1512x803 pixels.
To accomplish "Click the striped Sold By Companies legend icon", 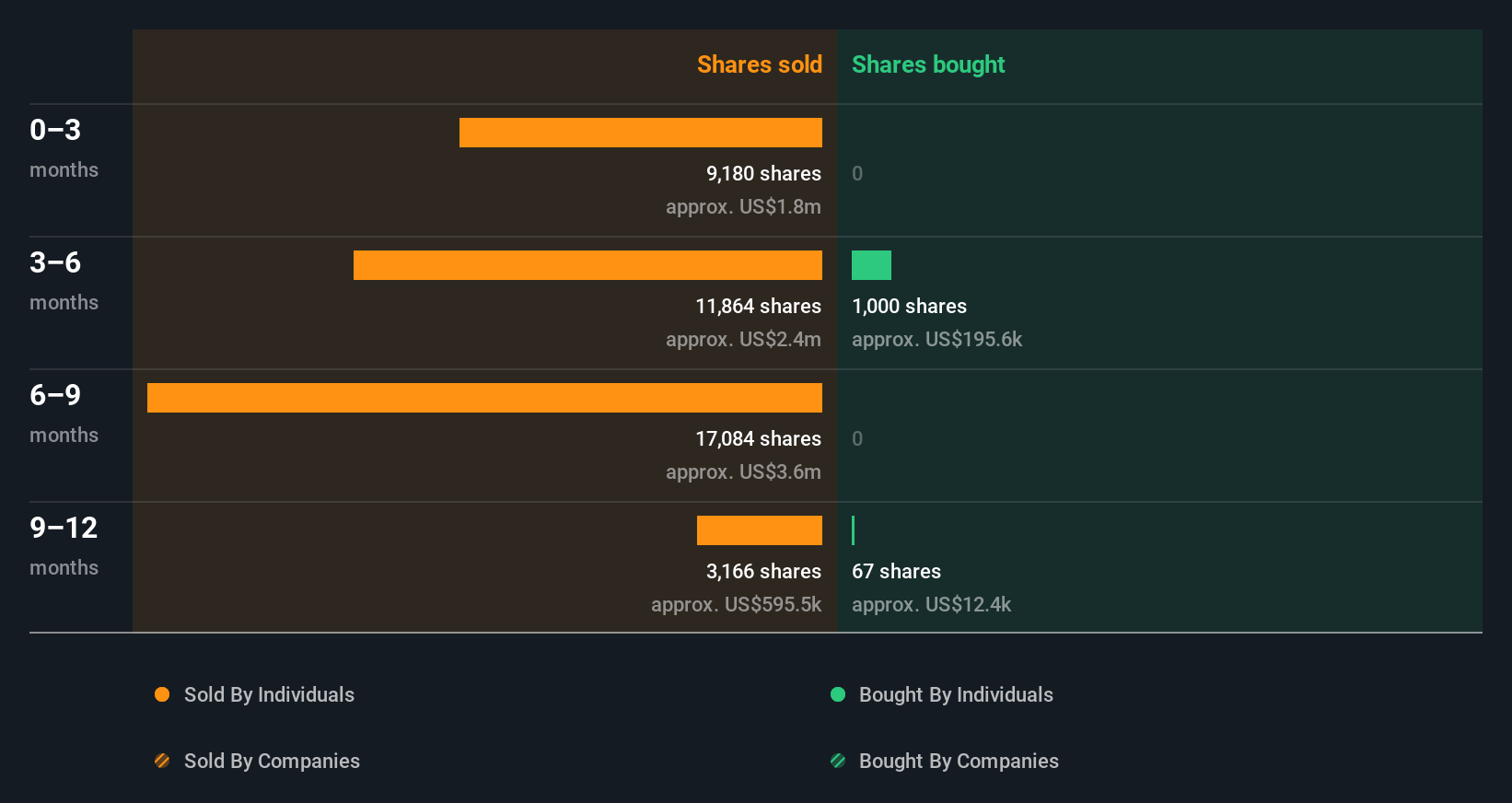I will point(162,761).
